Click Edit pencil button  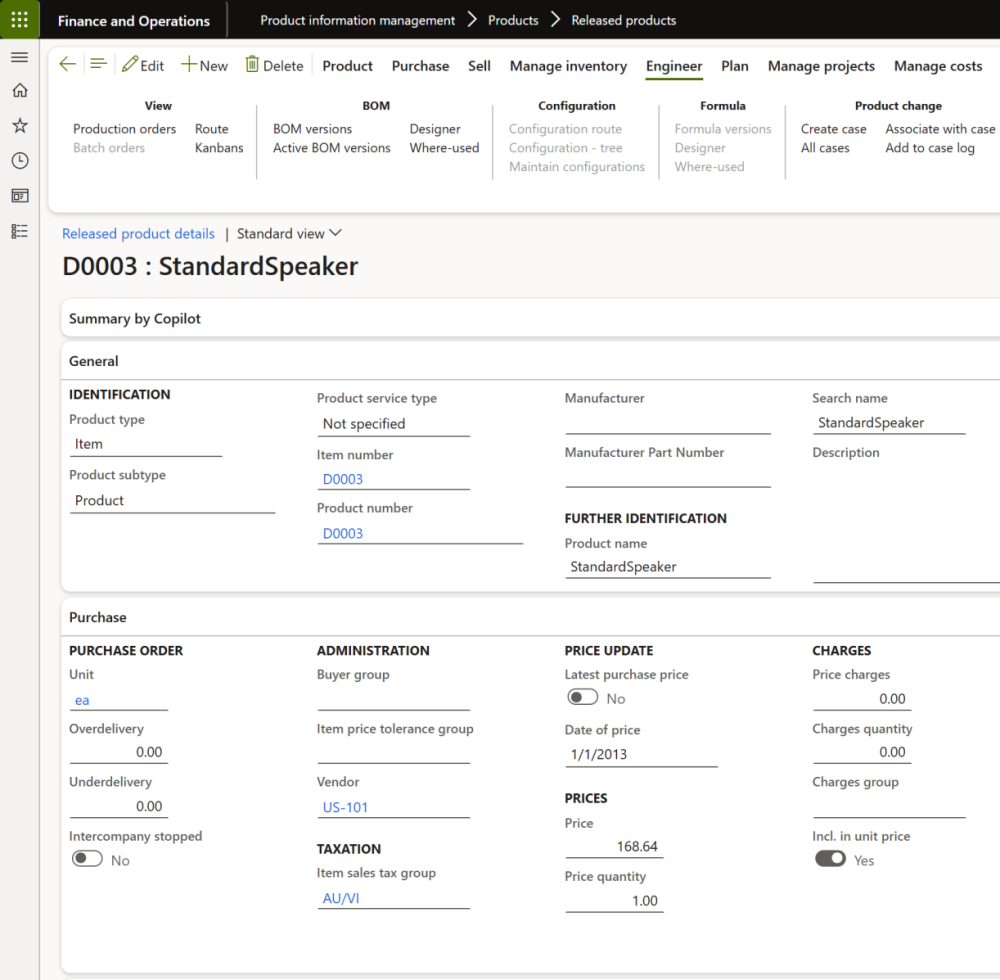(143, 65)
